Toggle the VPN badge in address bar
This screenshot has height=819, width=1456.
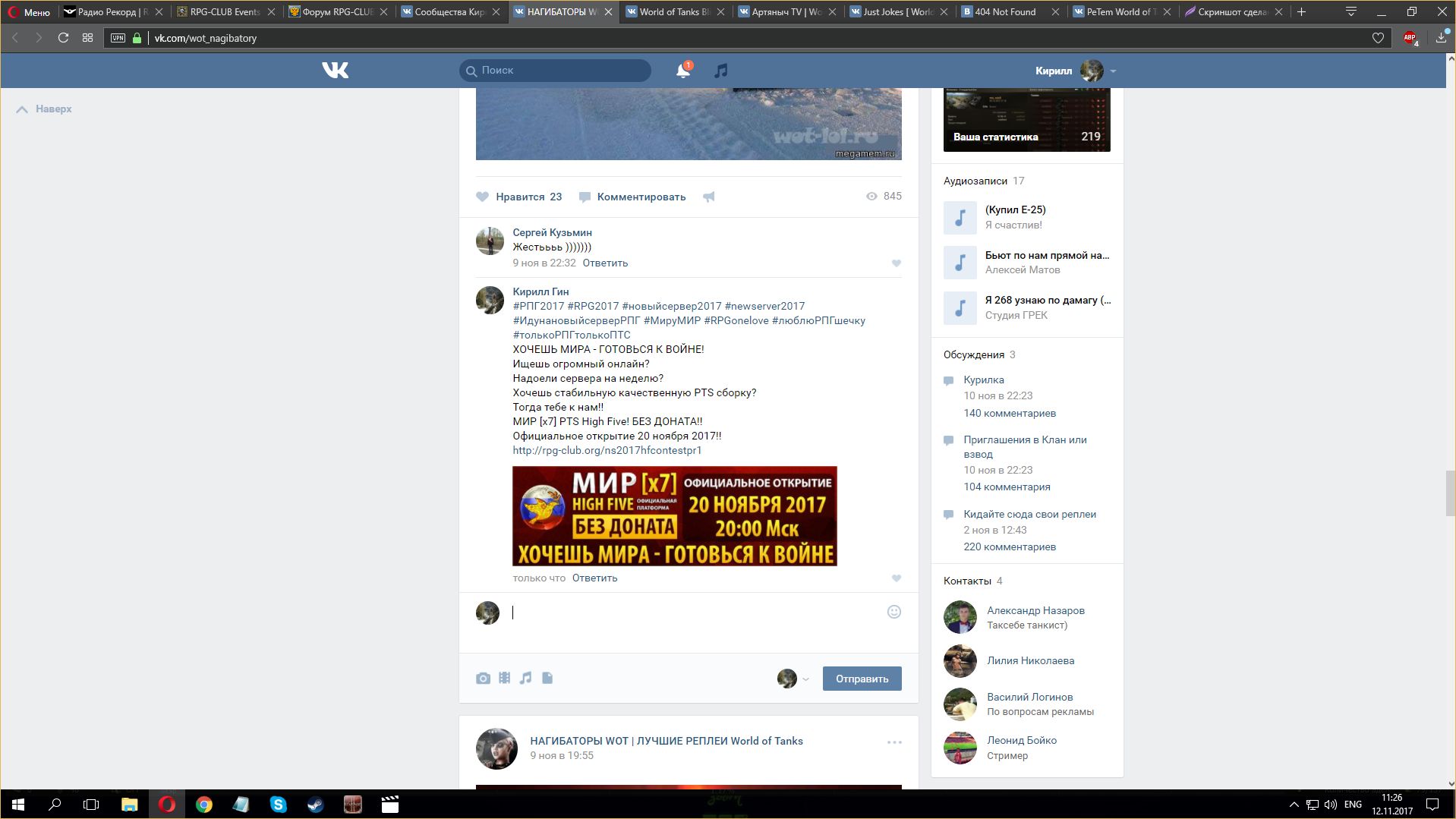point(118,38)
